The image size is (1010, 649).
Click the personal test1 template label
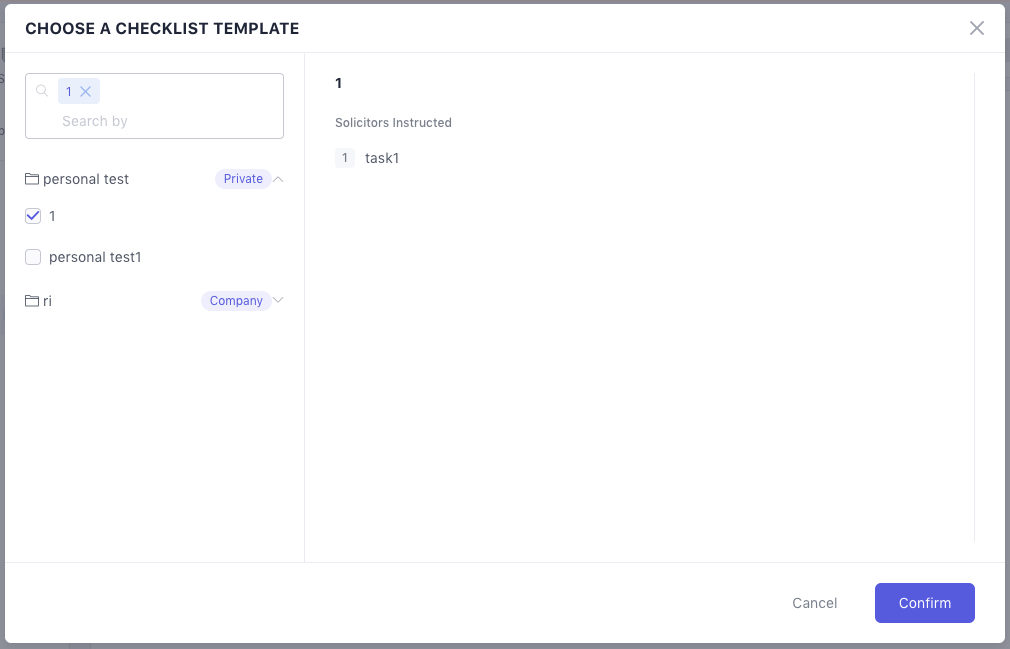click(x=95, y=257)
